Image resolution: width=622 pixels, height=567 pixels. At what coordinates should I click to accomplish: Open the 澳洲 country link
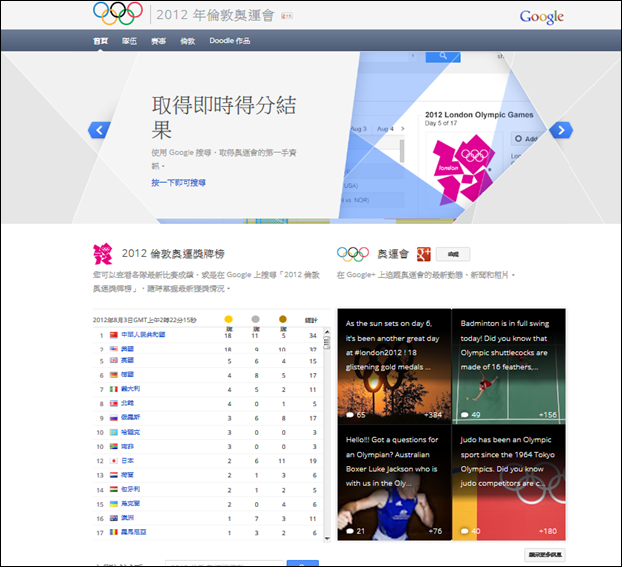(127, 518)
